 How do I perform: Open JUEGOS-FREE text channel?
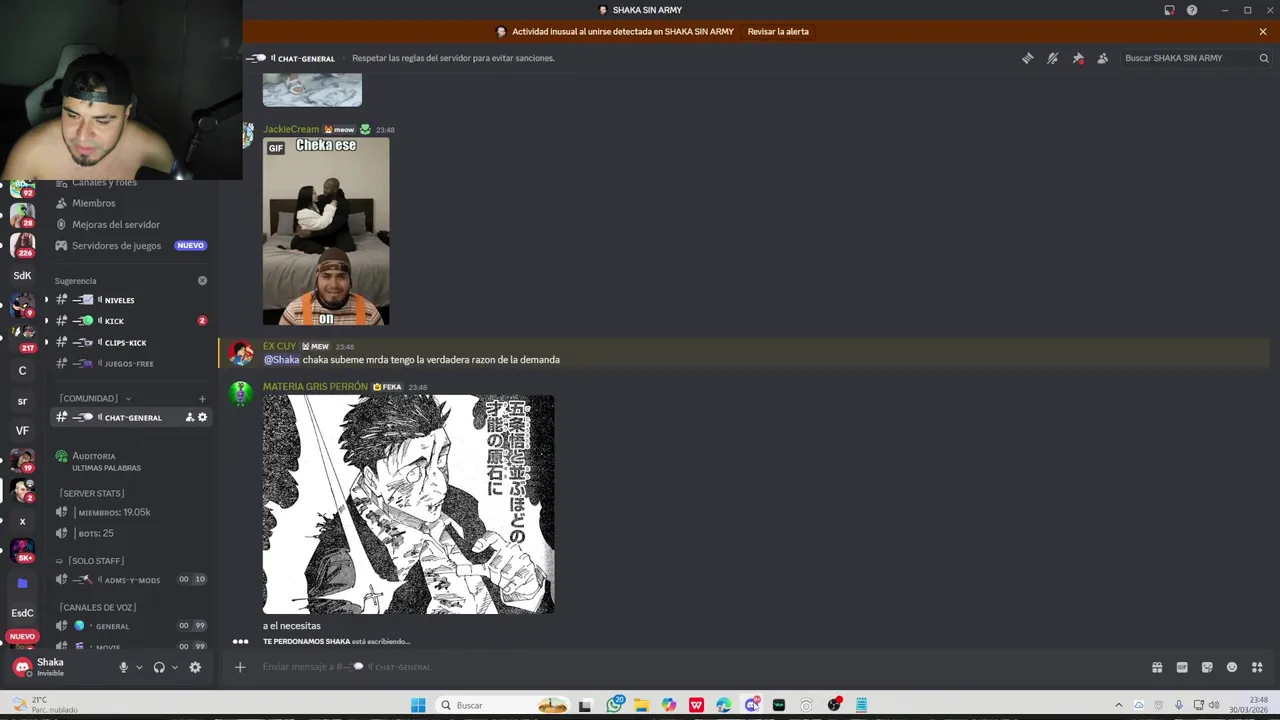[130, 363]
